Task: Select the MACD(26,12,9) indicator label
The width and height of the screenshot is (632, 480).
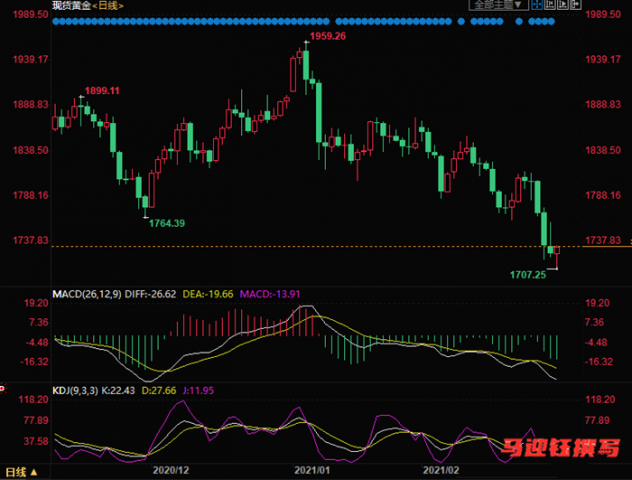Action: pos(87,294)
